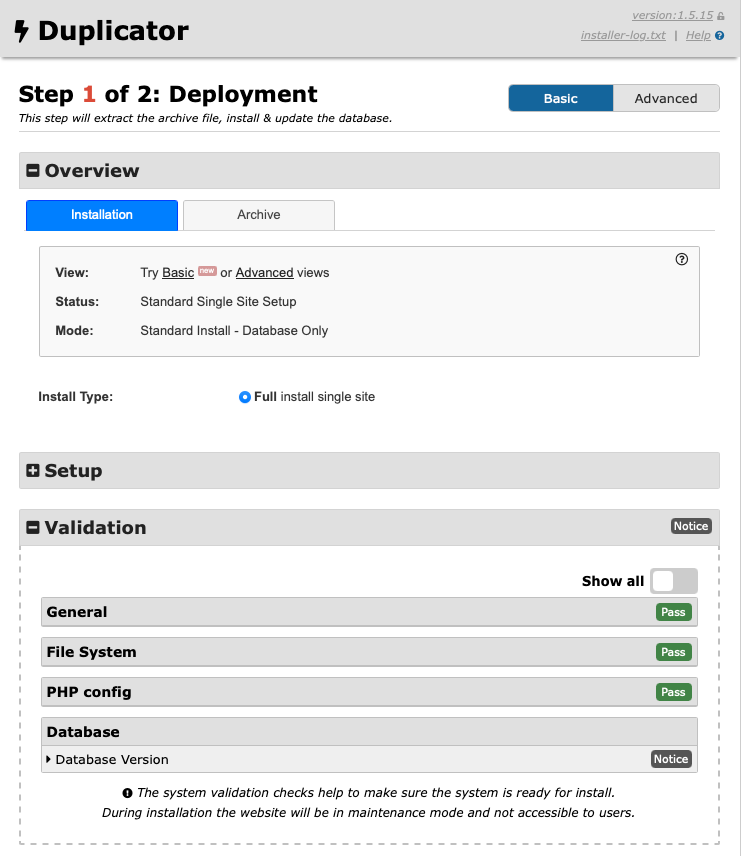Image resolution: width=741 pixels, height=856 pixels.
Task: Switch to Advanced mode
Action: pyautogui.click(x=665, y=98)
